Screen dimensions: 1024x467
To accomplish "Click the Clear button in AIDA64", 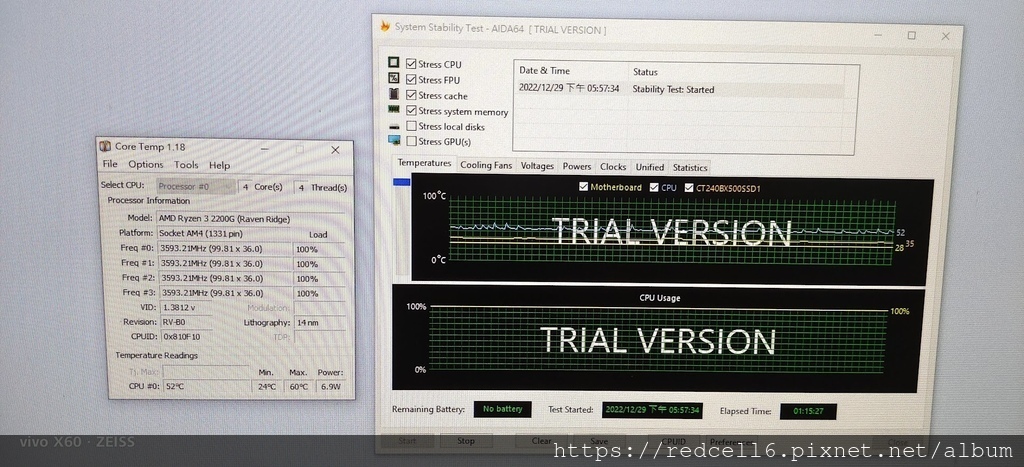I will (541, 441).
